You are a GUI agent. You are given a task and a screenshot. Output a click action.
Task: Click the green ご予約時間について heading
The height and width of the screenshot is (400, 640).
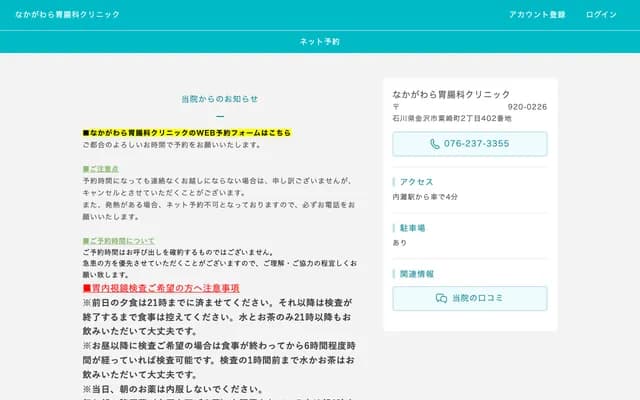coord(118,241)
